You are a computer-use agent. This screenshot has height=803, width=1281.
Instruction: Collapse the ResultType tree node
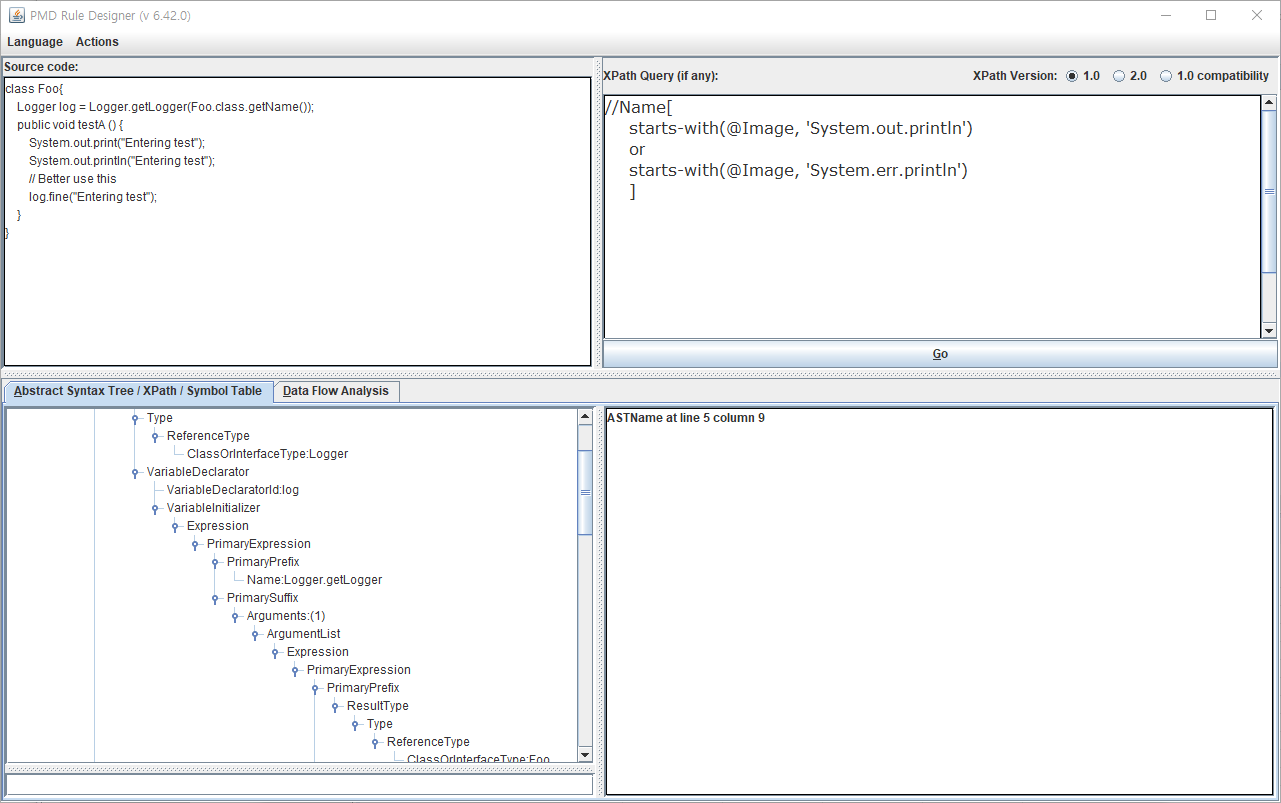(x=335, y=707)
